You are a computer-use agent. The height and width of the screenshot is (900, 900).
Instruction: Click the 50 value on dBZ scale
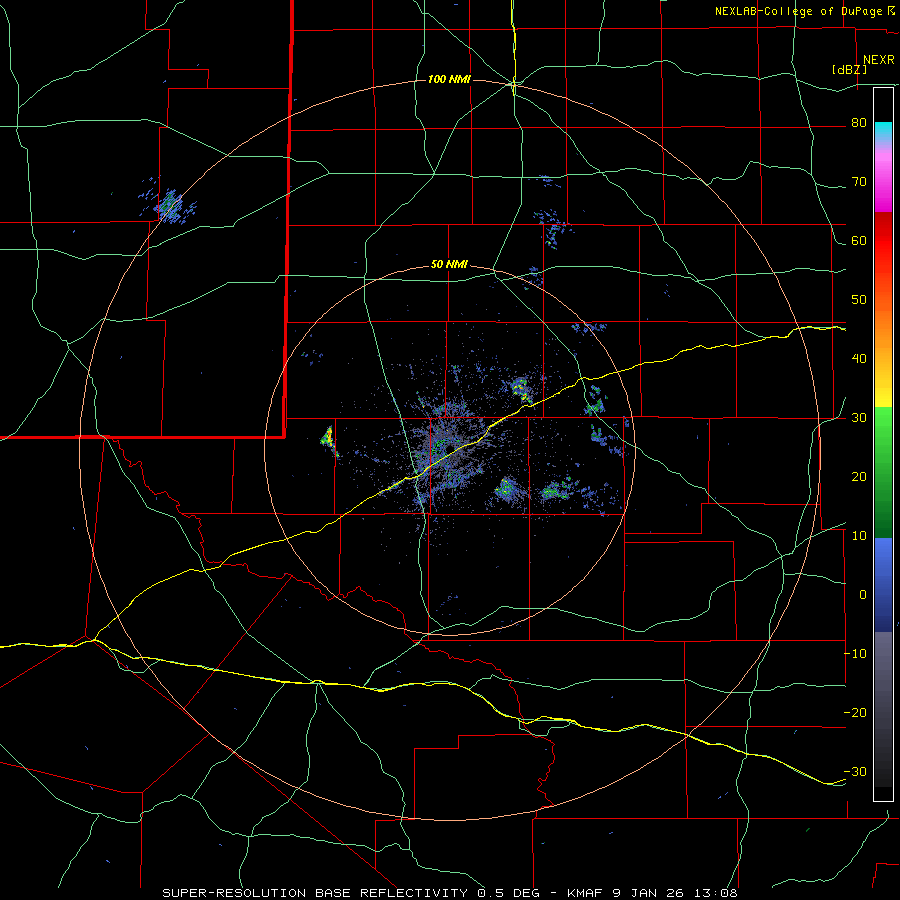coord(859,300)
